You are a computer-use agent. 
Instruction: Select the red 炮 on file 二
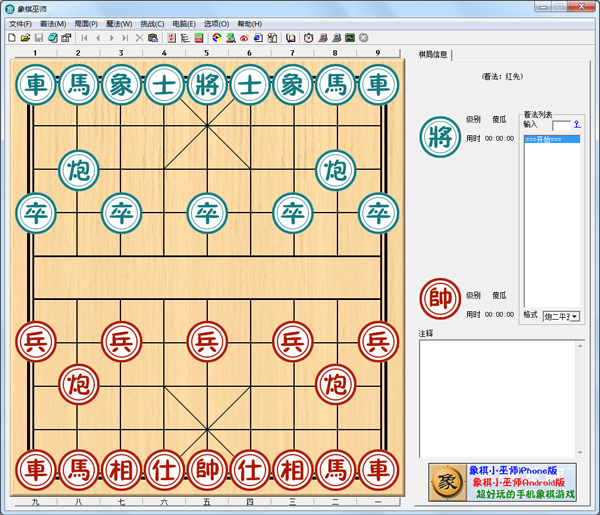tap(336, 385)
